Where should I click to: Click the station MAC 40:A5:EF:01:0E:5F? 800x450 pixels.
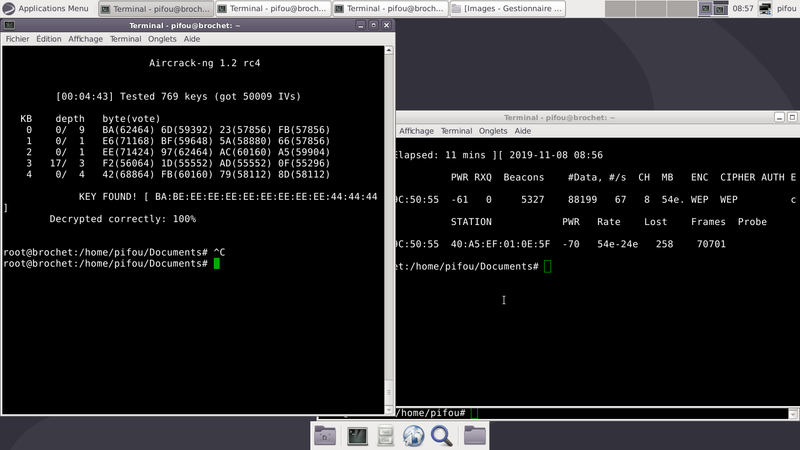pos(500,244)
